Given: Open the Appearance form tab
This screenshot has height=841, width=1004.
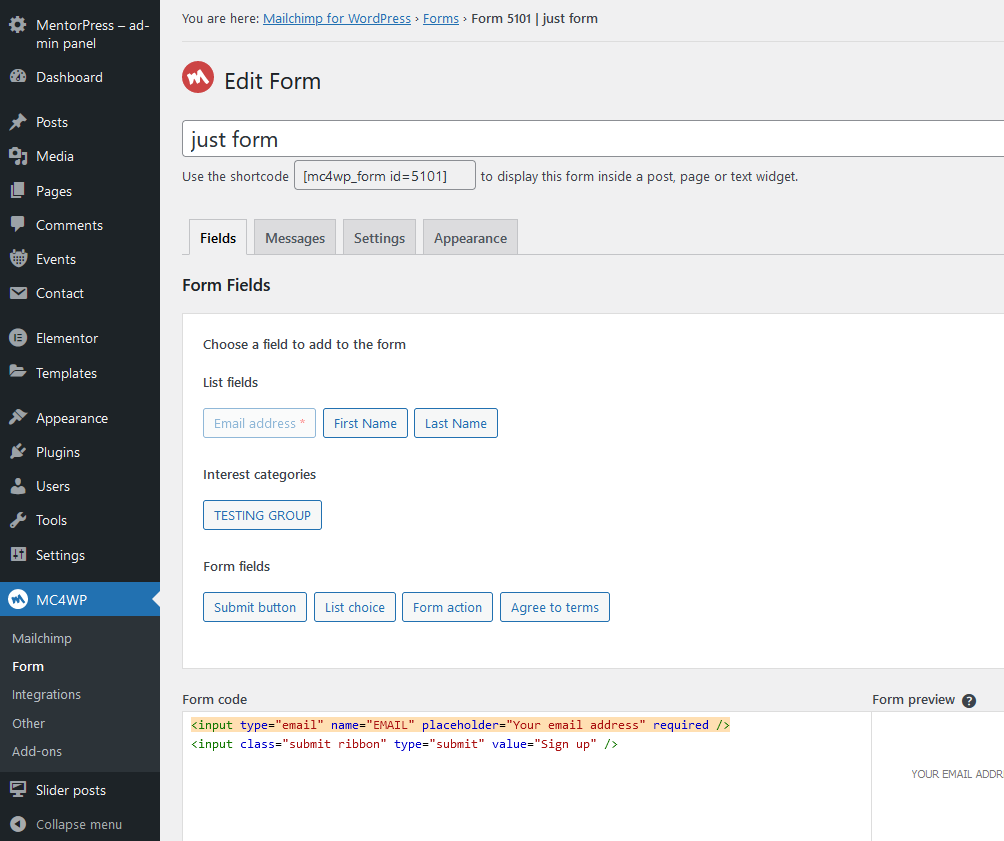Looking at the screenshot, I should [470, 238].
